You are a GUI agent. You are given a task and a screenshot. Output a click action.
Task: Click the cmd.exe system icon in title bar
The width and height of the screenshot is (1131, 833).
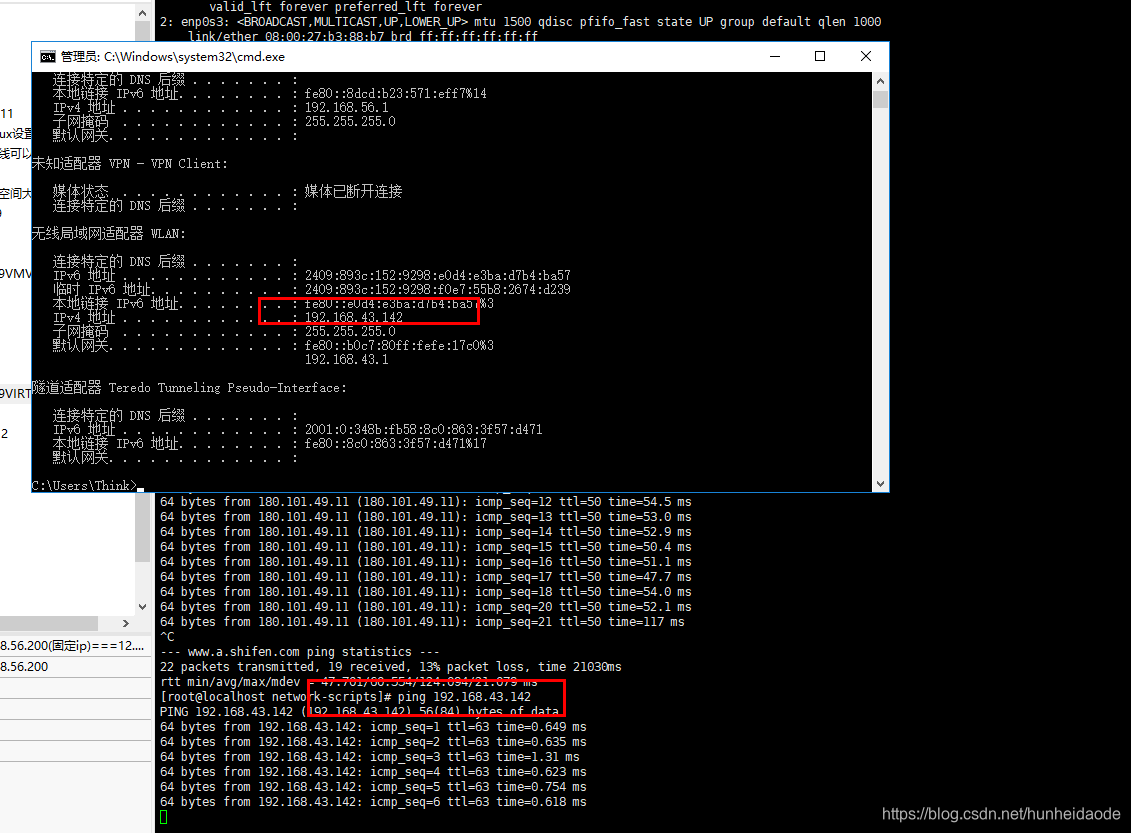(x=49, y=57)
